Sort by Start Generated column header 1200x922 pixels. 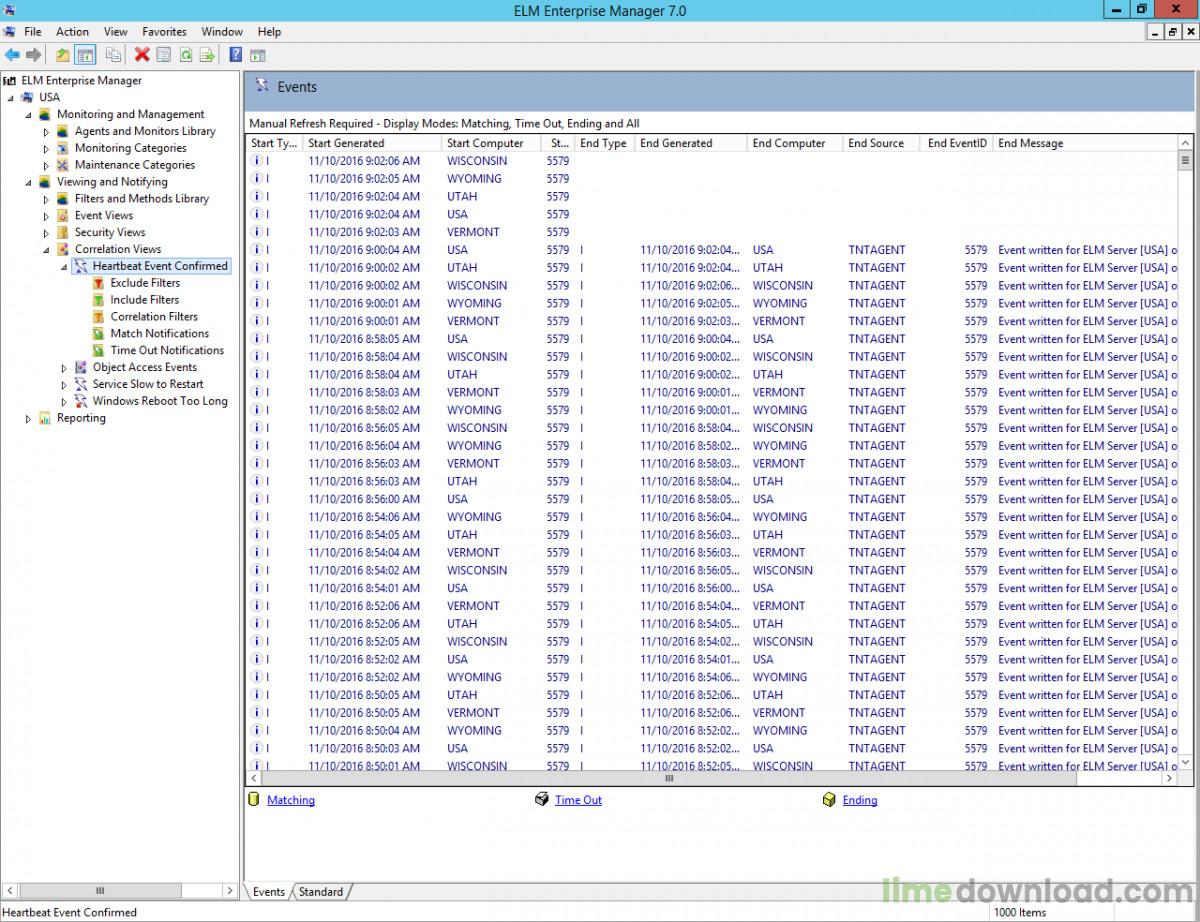[x=372, y=143]
